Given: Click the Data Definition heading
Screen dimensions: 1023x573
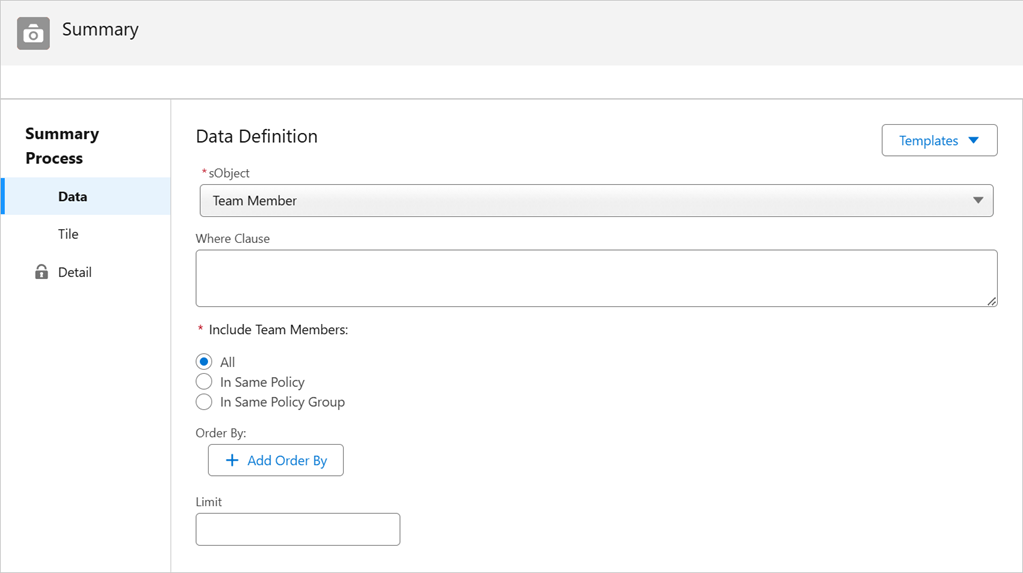Looking at the screenshot, I should pyautogui.click(x=257, y=137).
